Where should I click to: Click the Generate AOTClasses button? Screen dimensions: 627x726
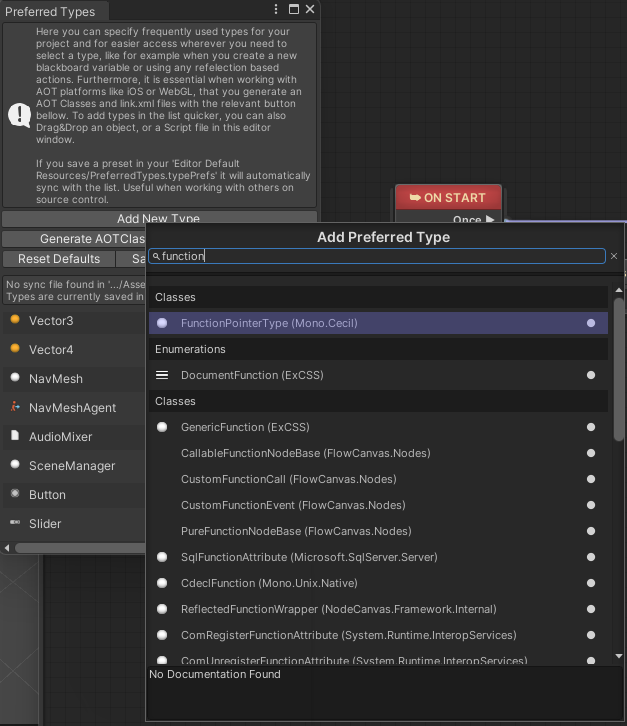tap(74, 239)
